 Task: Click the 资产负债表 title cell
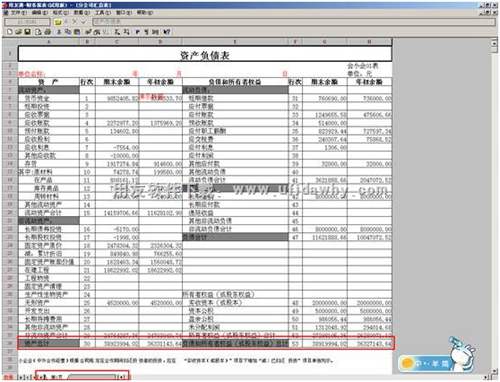[205, 55]
